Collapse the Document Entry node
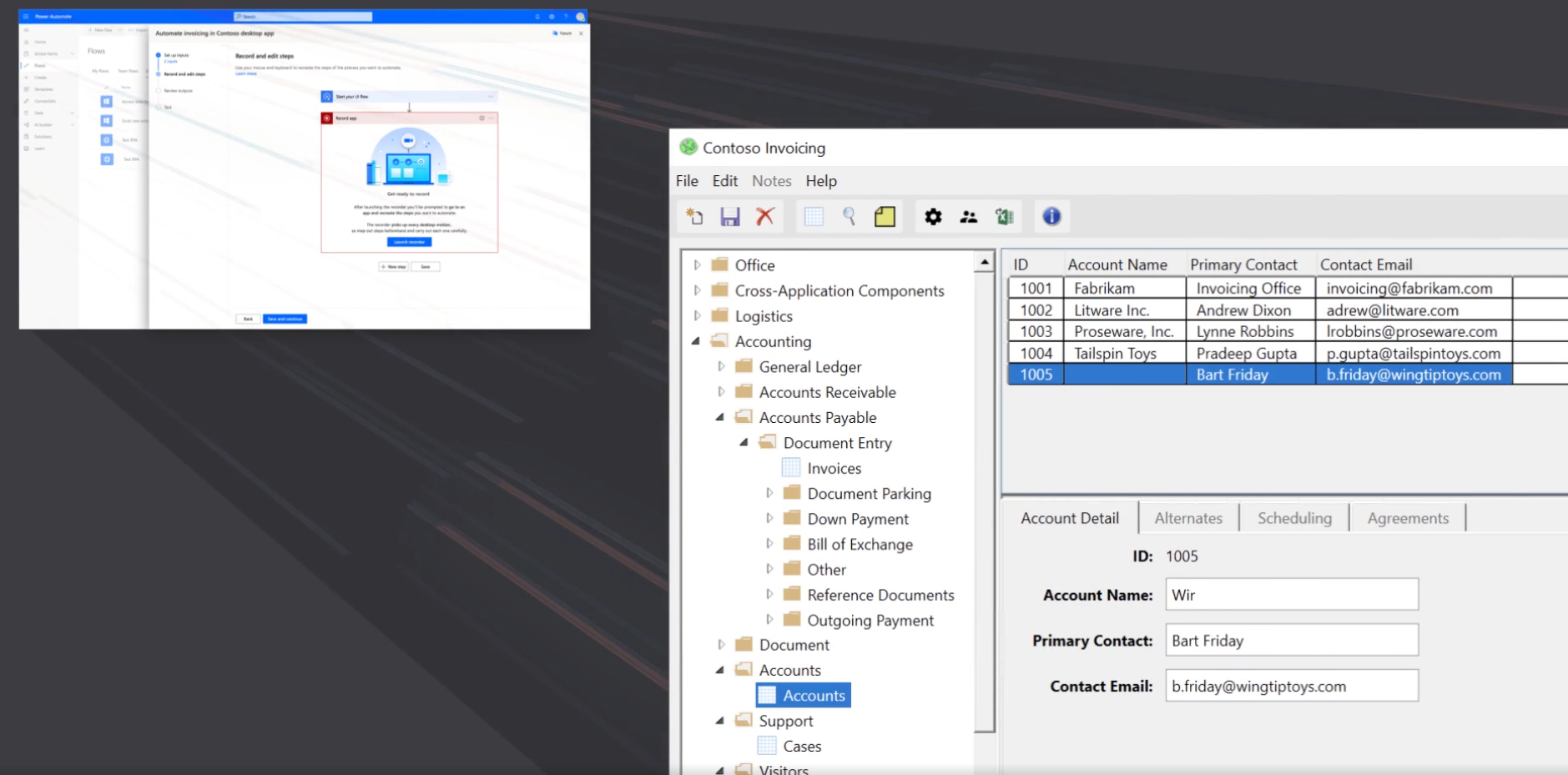 (x=744, y=443)
